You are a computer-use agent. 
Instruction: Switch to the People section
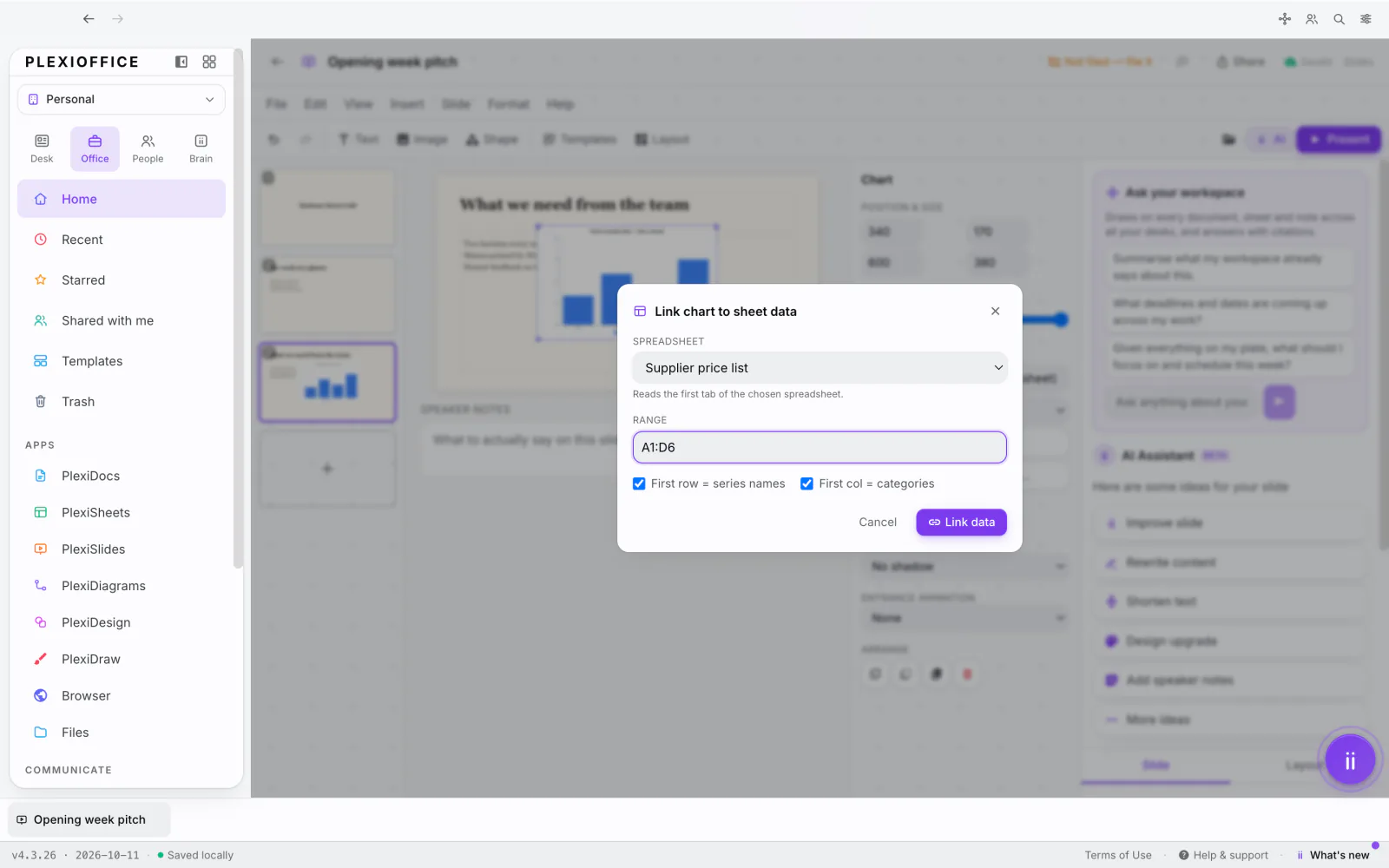tap(148, 148)
